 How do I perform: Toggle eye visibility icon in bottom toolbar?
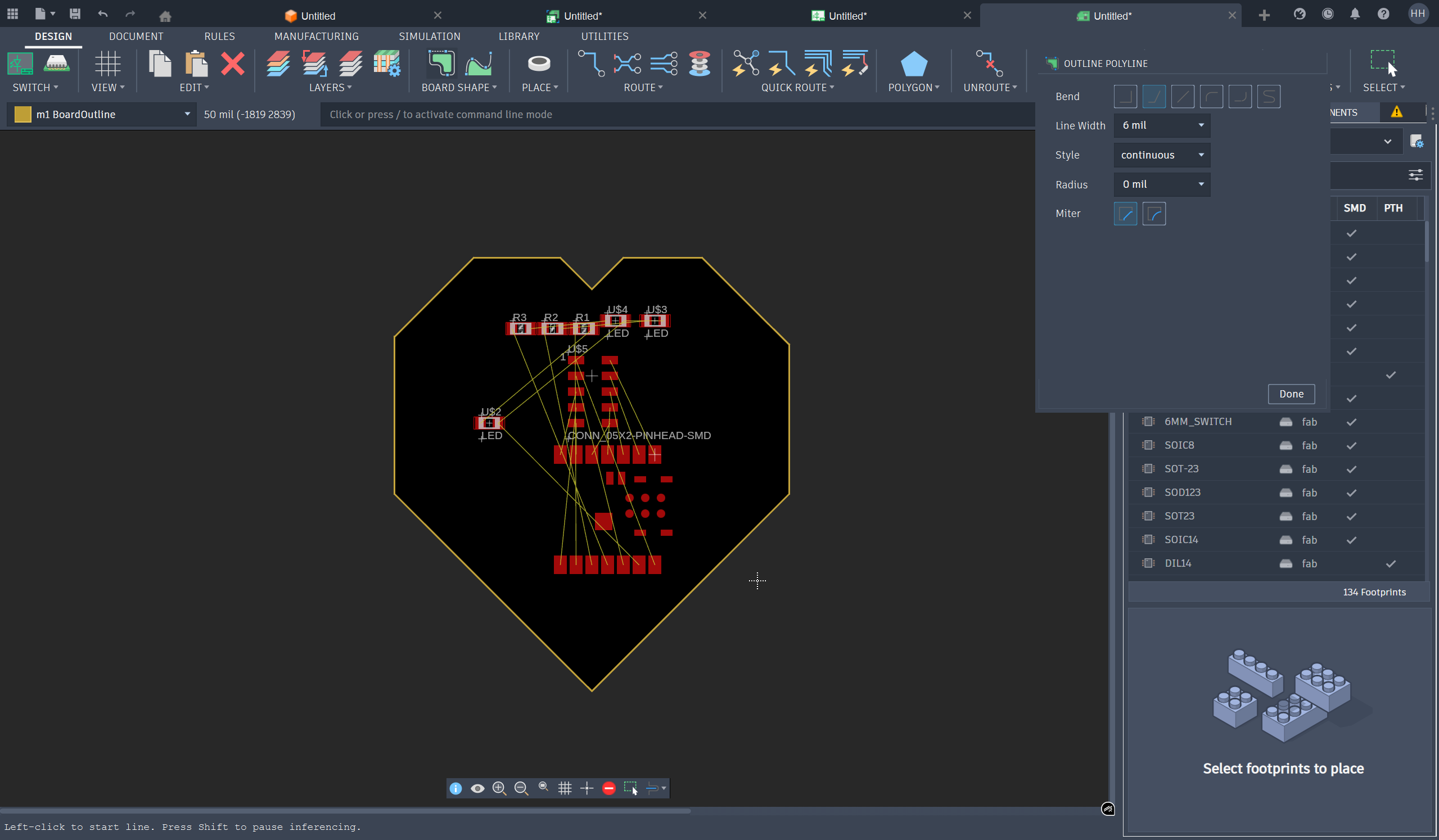477,788
